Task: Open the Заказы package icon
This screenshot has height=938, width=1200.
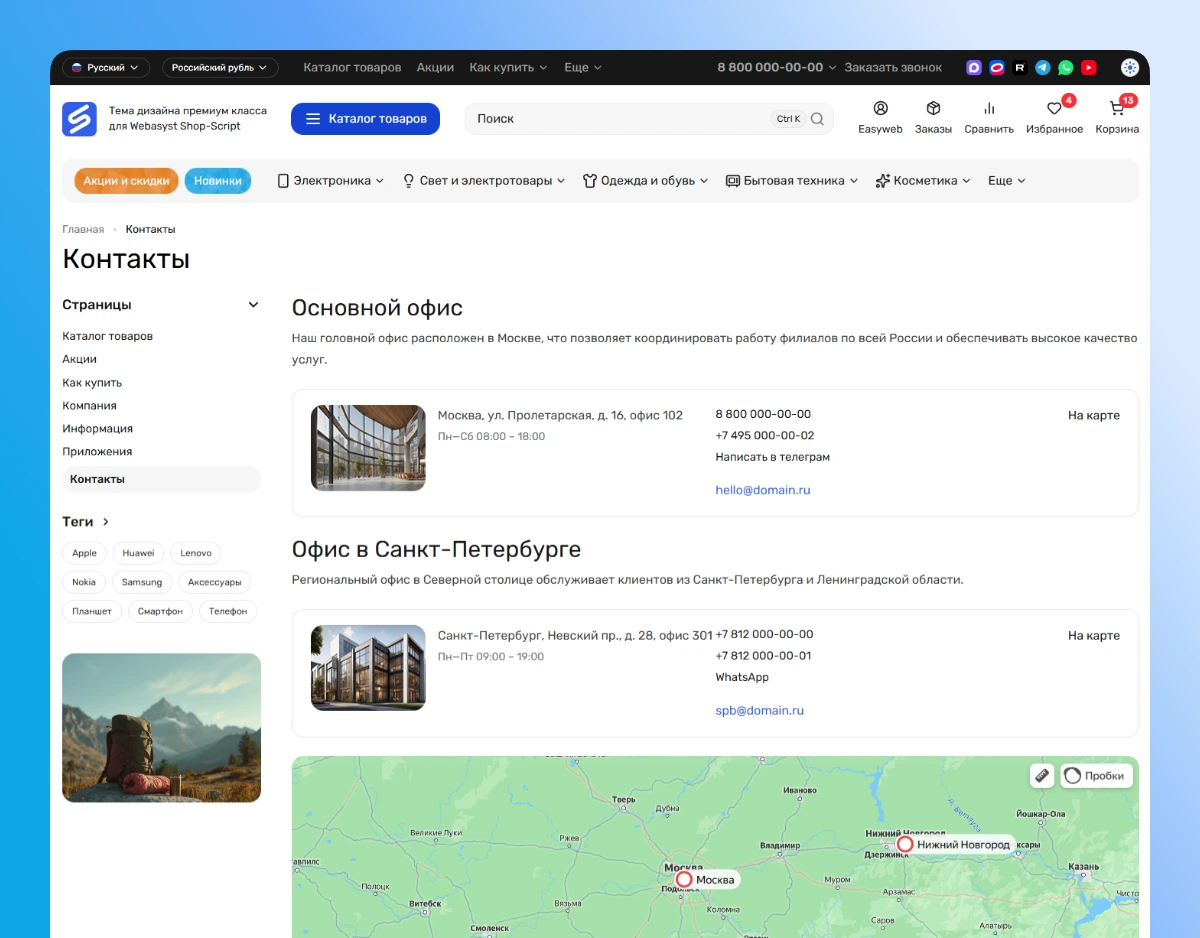Action: pos(933,110)
